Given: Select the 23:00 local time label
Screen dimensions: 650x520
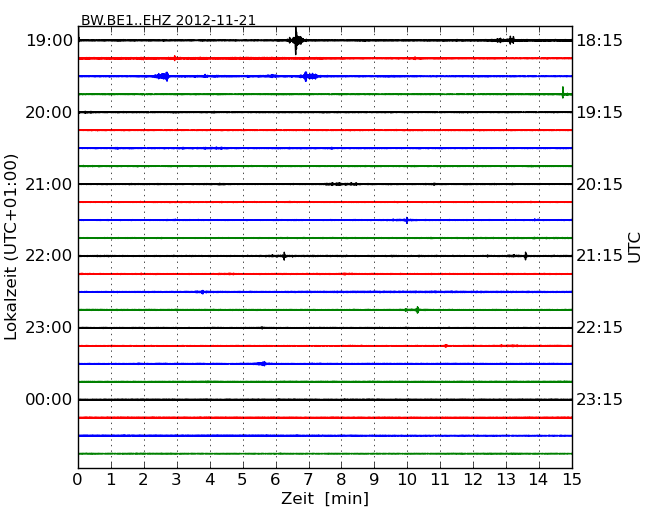Looking at the screenshot, I should (49, 328).
